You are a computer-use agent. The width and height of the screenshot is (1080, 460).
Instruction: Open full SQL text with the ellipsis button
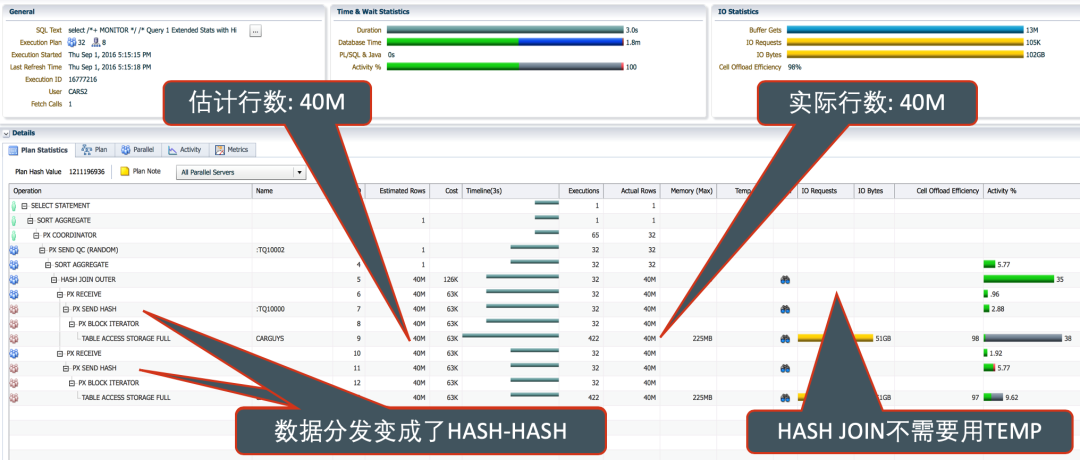[x=256, y=30]
